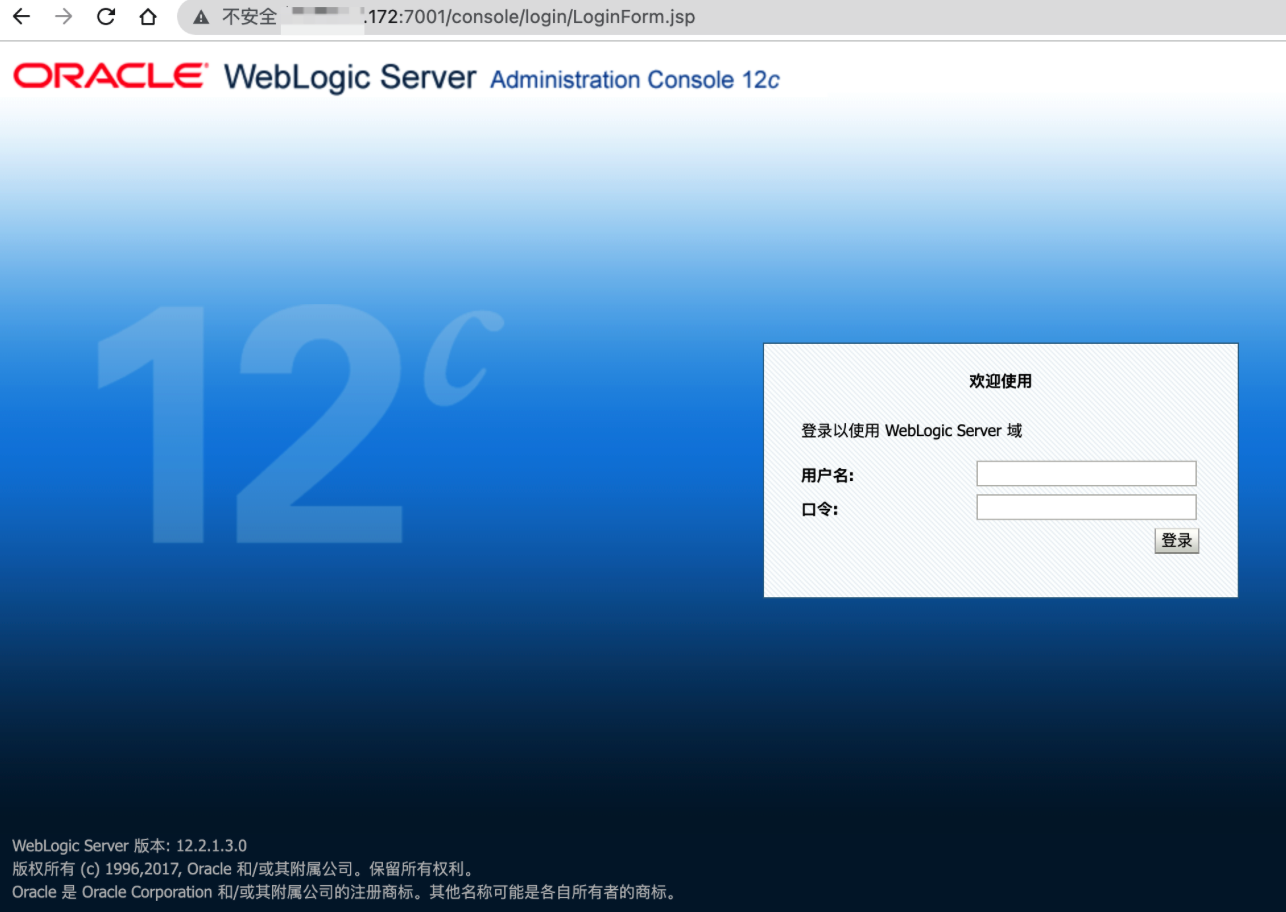The image size is (1286, 912).
Task: Click the not-secure warning triangle icon
Action: [x=201, y=17]
